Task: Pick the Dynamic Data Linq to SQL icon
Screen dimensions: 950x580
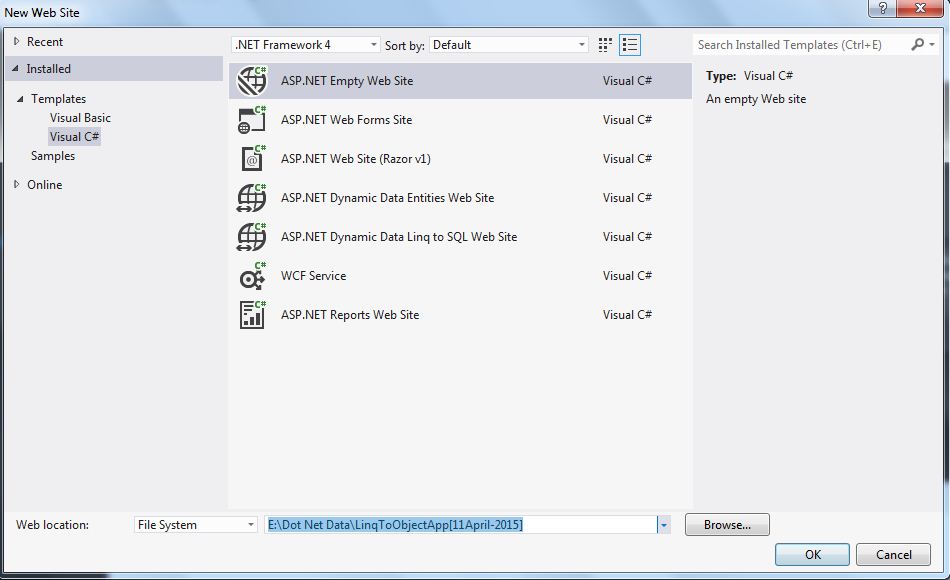Action: 251,237
